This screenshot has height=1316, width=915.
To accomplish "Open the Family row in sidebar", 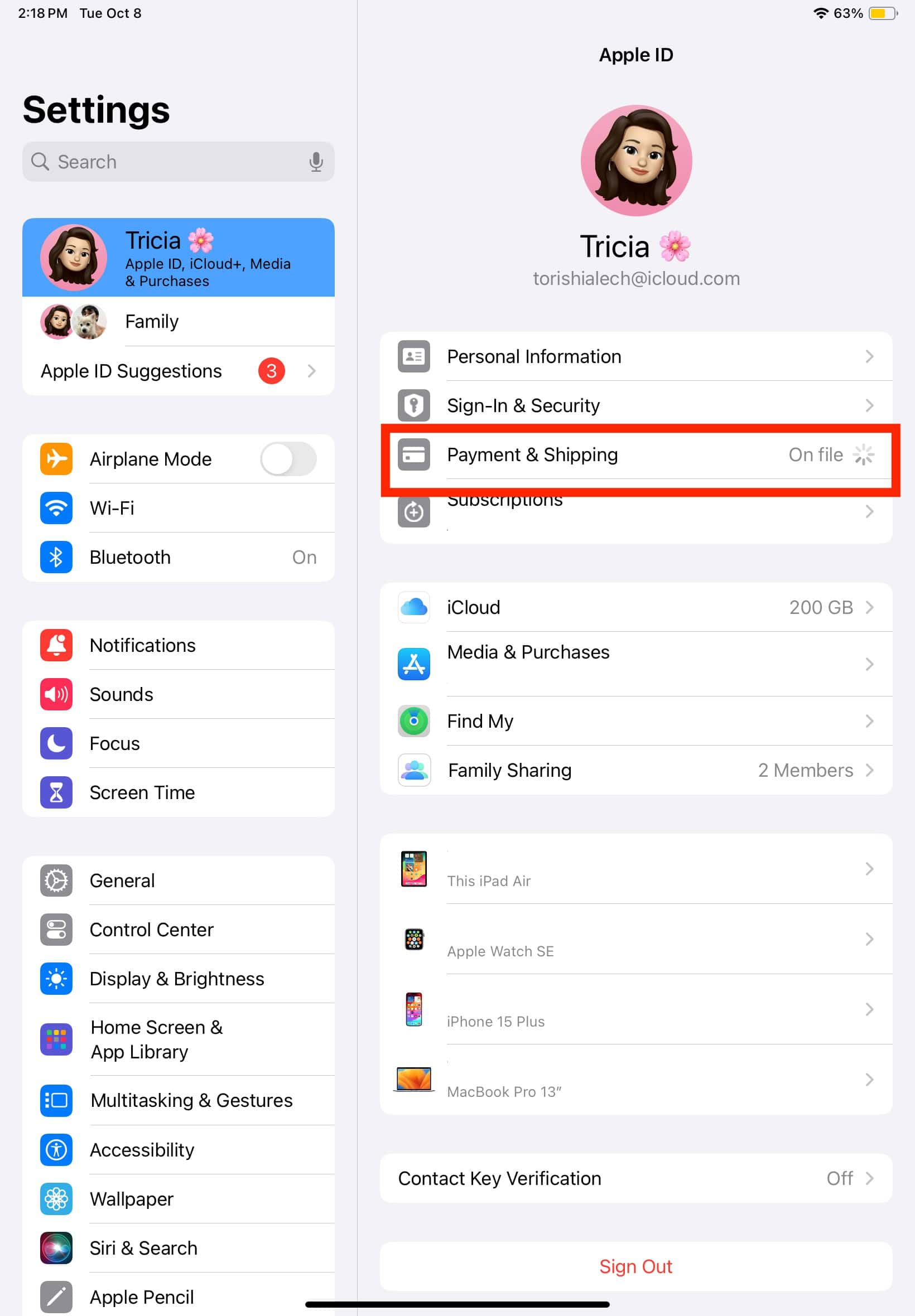I will (179, 322).
